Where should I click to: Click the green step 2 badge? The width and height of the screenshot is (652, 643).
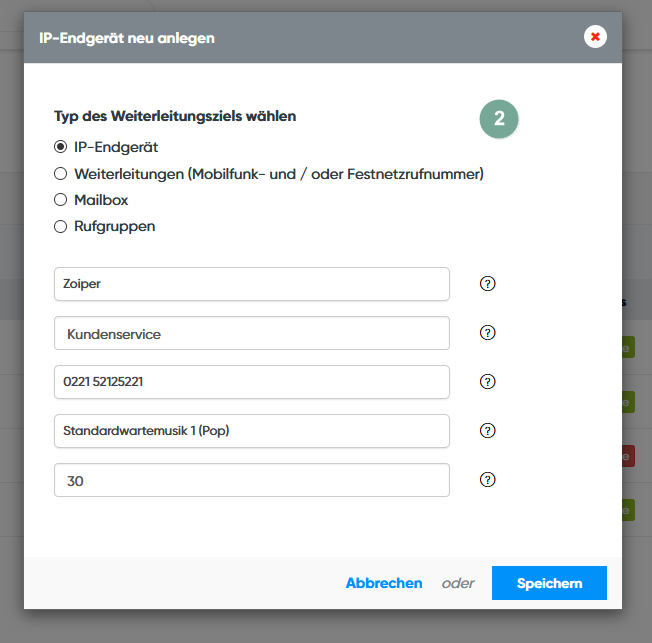pos(499,118)
